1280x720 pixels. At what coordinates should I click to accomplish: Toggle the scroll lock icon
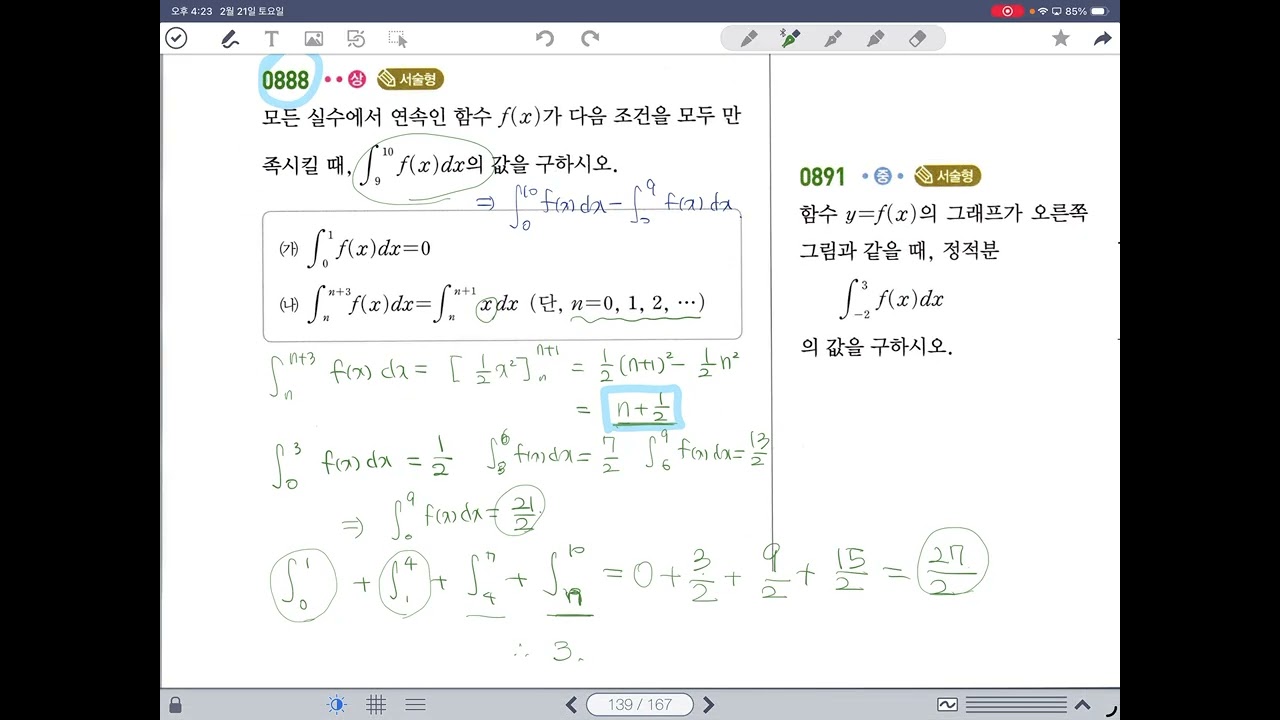[176, 705]
